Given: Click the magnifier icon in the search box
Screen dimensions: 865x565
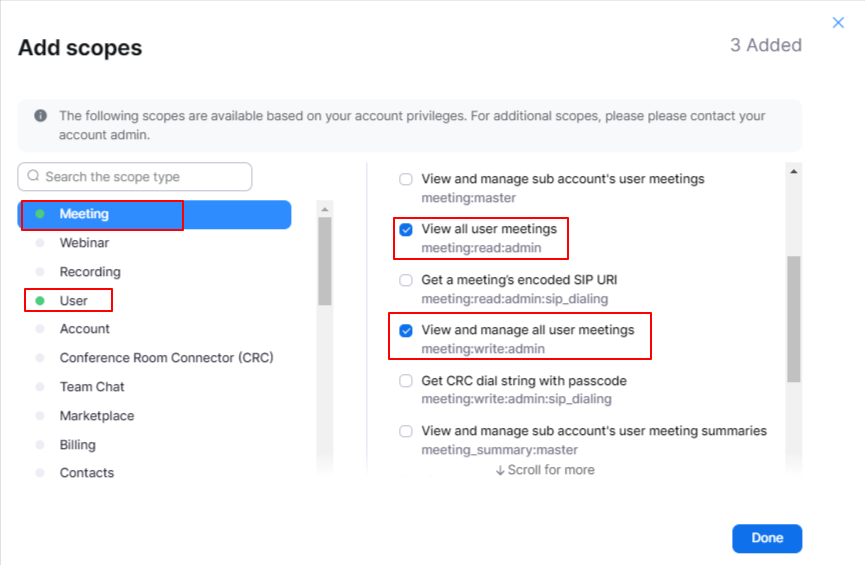Looking at the screenshot, I should pyautogui.click(x=33, y=177).
